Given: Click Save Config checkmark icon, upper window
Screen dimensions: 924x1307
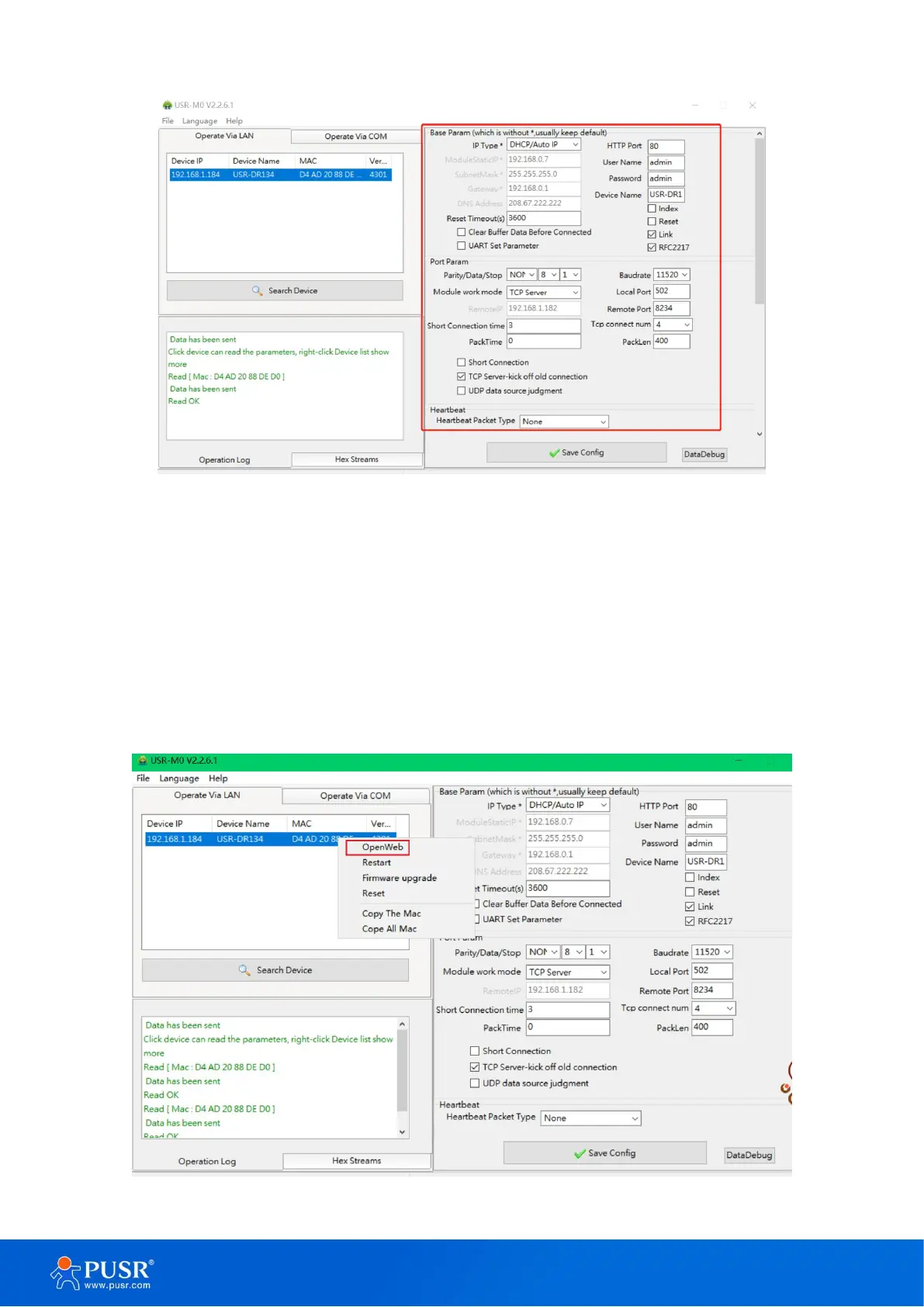Looking at the screenshot, I should [x=554, y=452].
